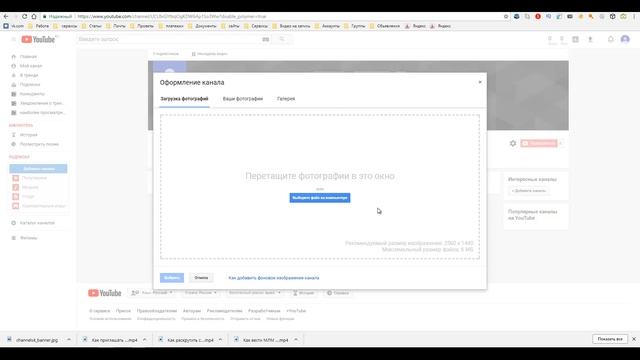The image size is (640, 360).
Task: Open footer История button
Action: pos(304,293)
